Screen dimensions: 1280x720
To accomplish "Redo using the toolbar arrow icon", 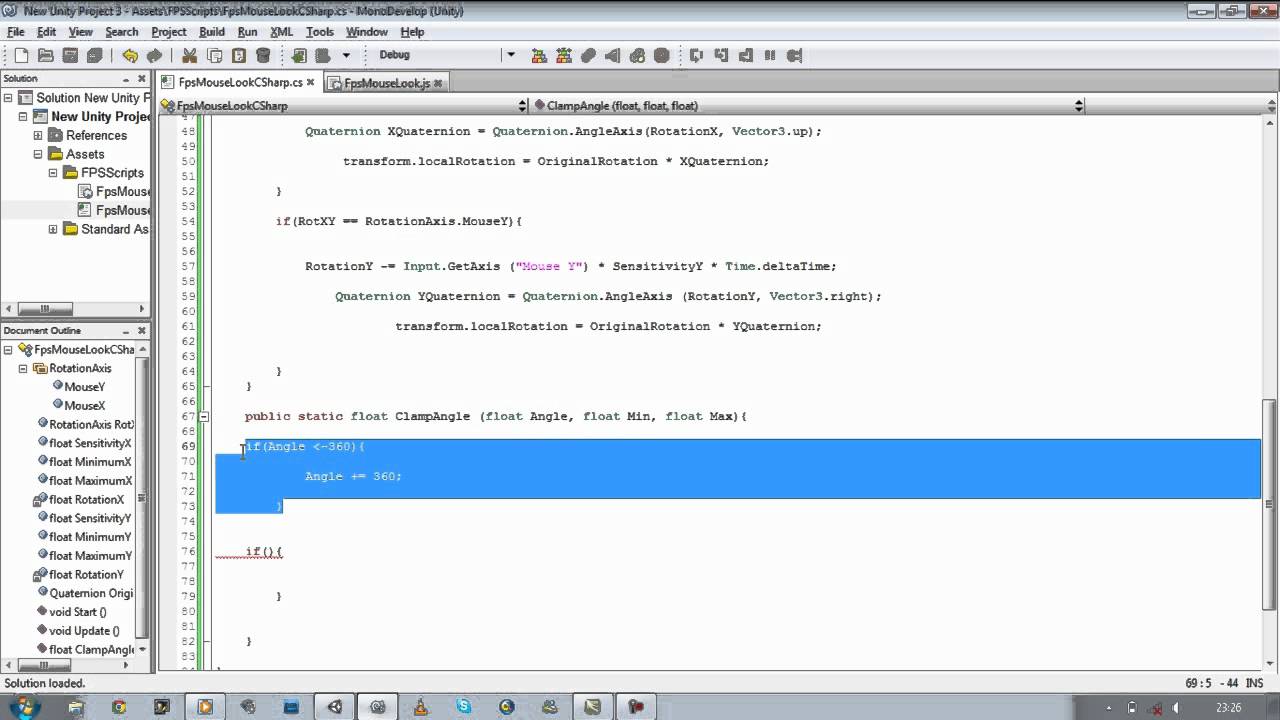I will click(x=154, y=56).
